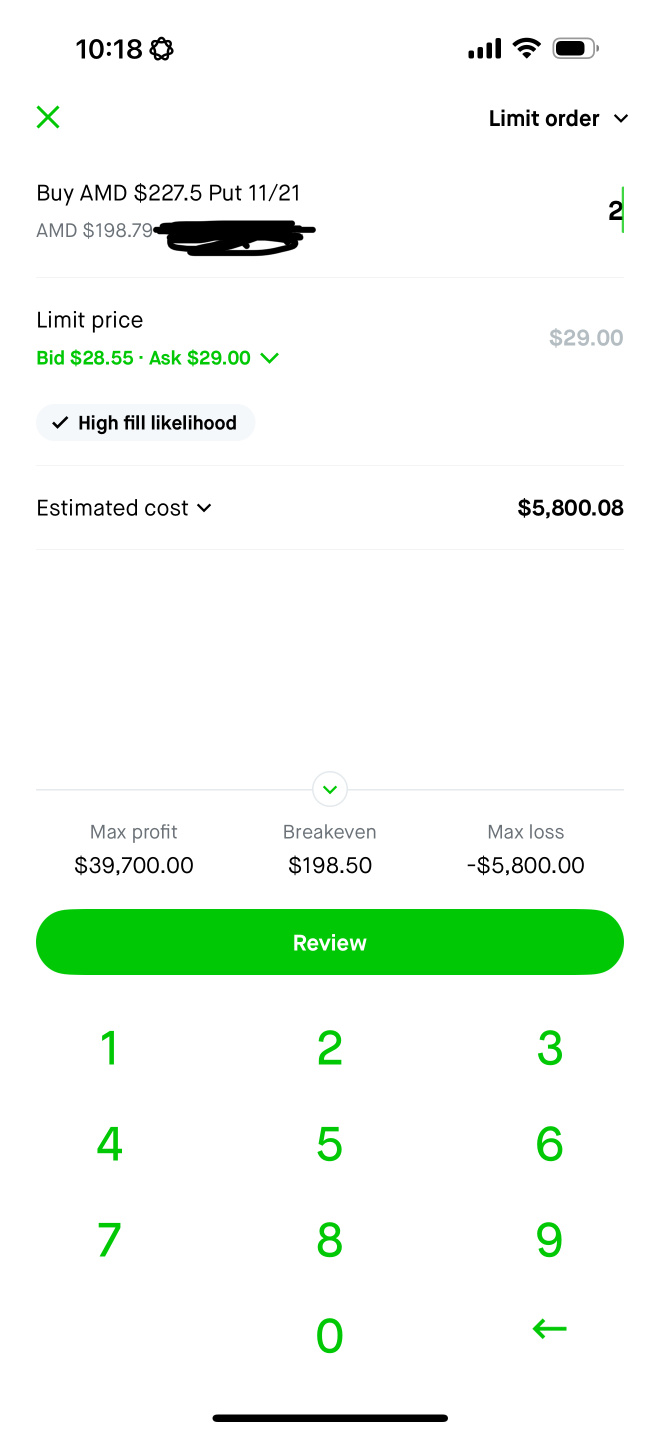The image size is (660, 1434).
Task: Collapse the profit summary with the circled chevron
Action: pos(330,789)
